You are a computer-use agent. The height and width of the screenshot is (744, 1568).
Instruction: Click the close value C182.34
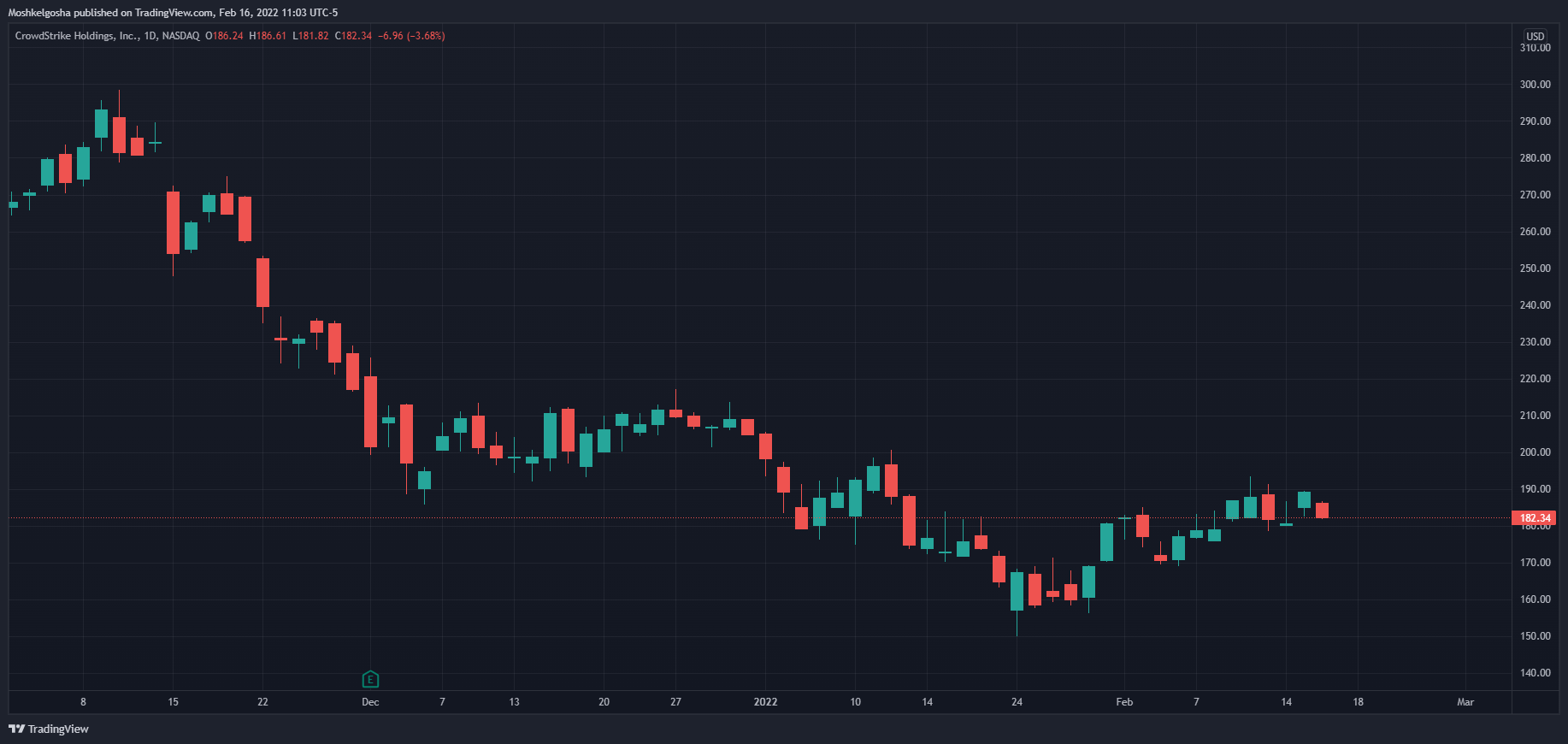tap(353, 36)
